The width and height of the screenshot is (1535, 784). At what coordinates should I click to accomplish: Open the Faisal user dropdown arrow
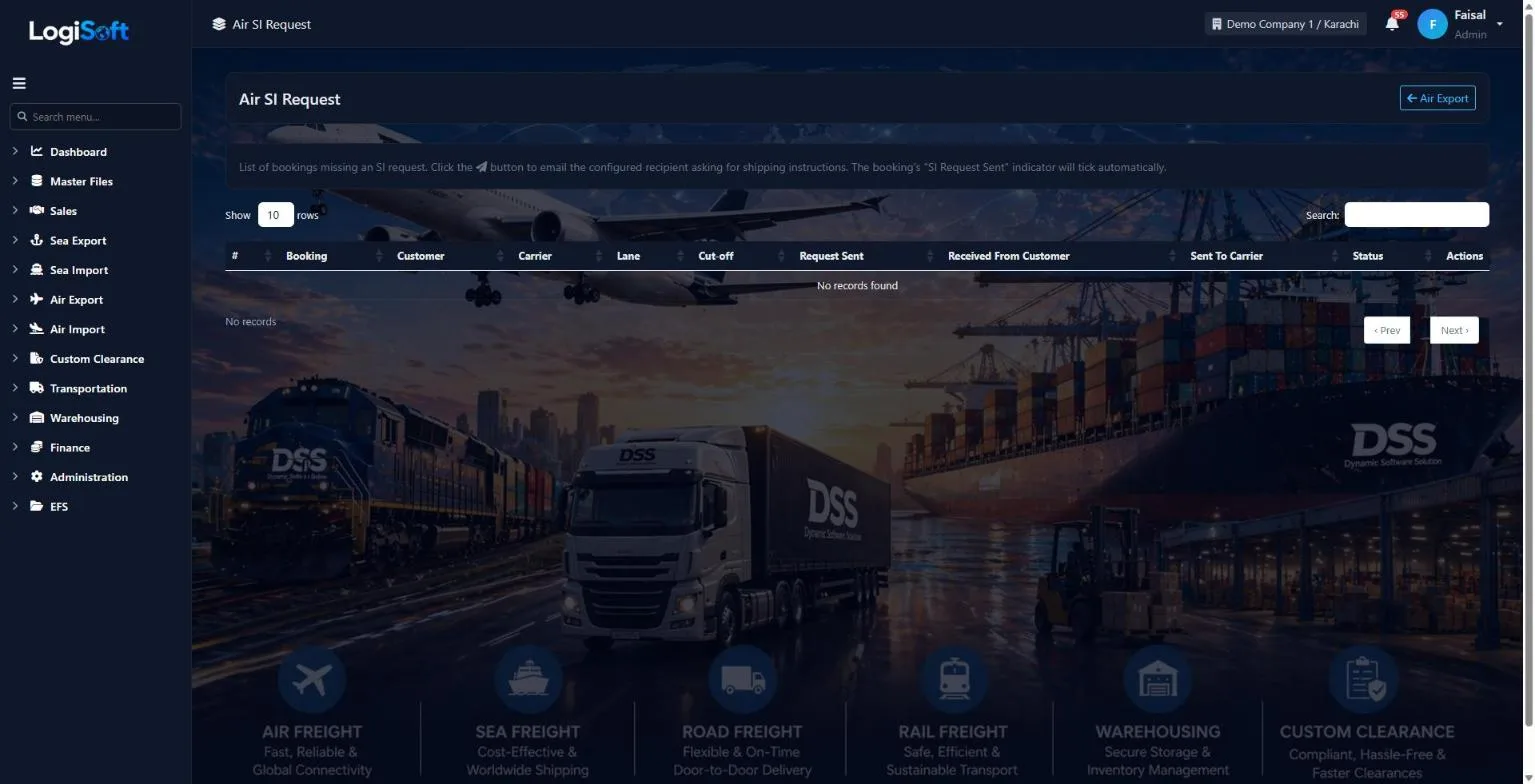click(x=1499, y=24)
